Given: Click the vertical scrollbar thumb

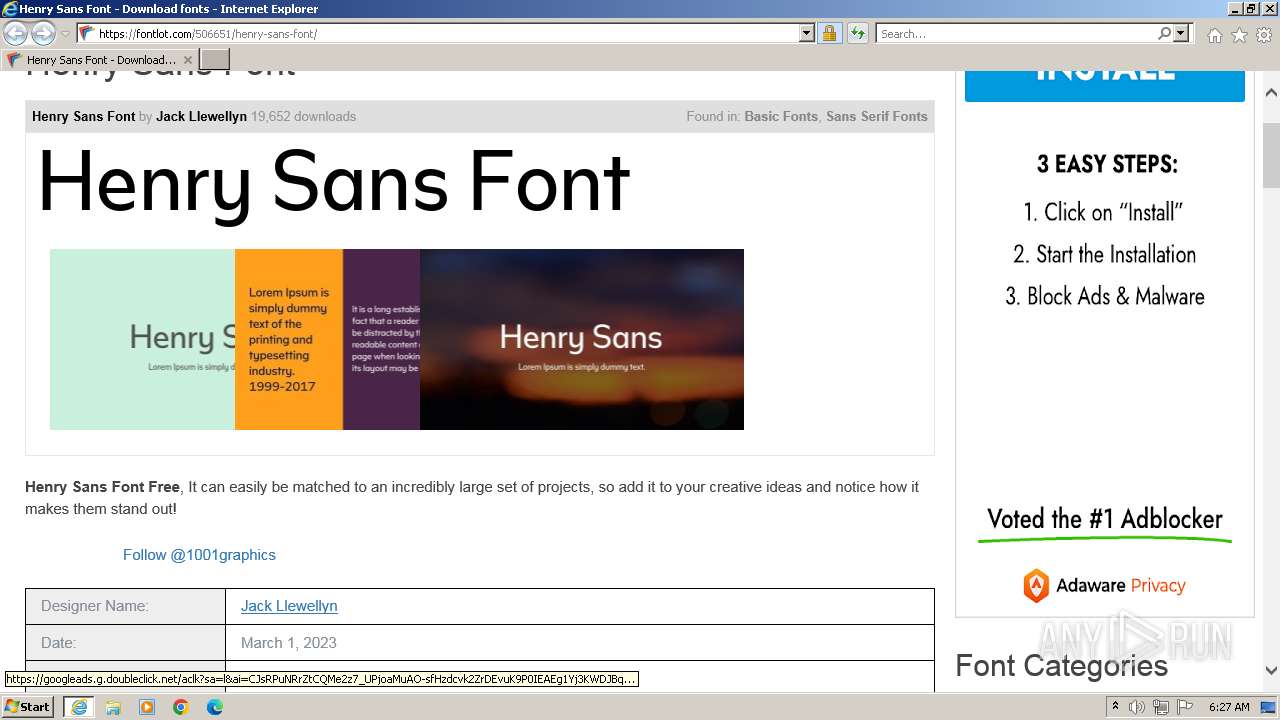Looking at the screenshot, I should 1271,155.
